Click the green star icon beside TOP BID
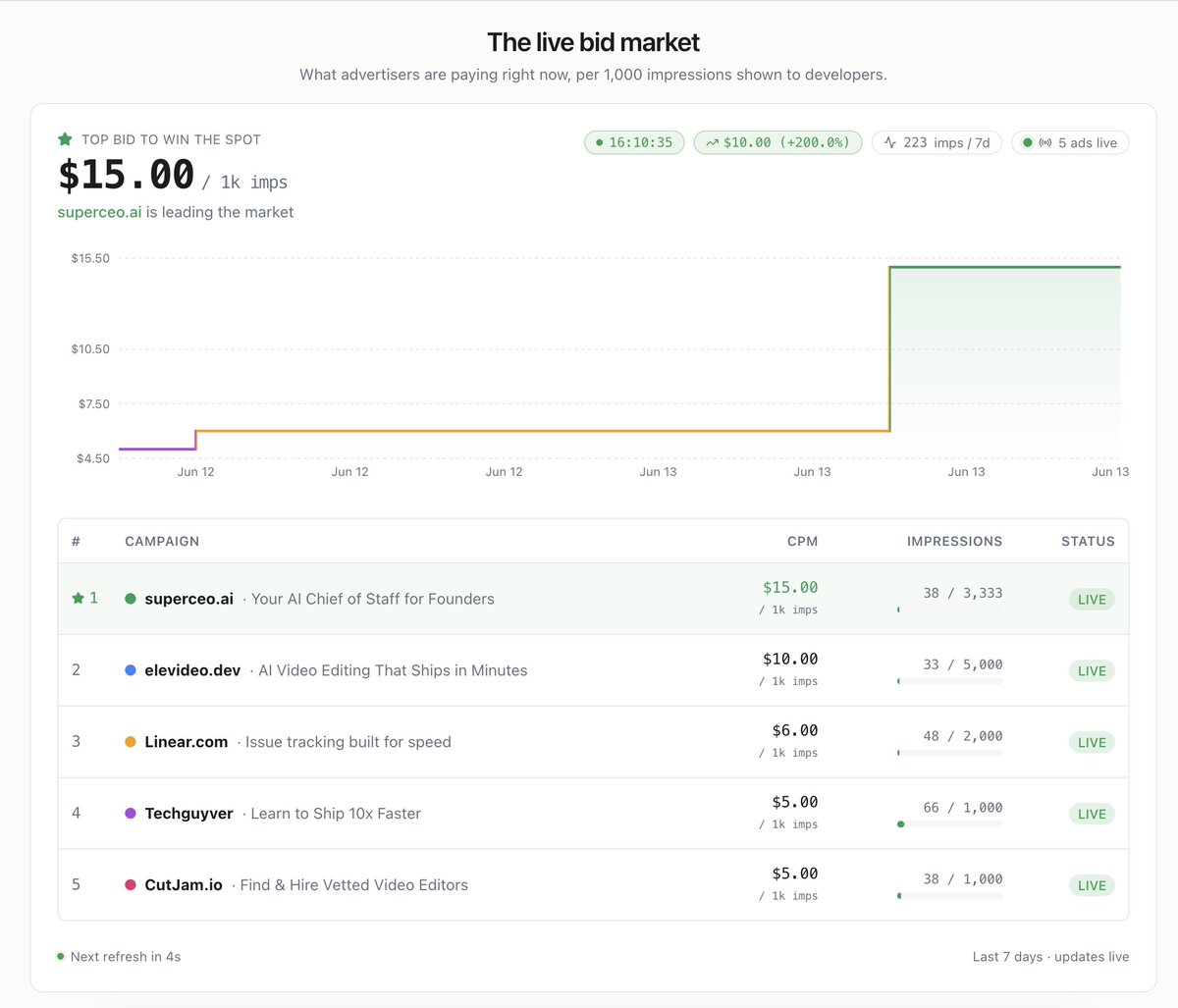 (x=65, y=139)
